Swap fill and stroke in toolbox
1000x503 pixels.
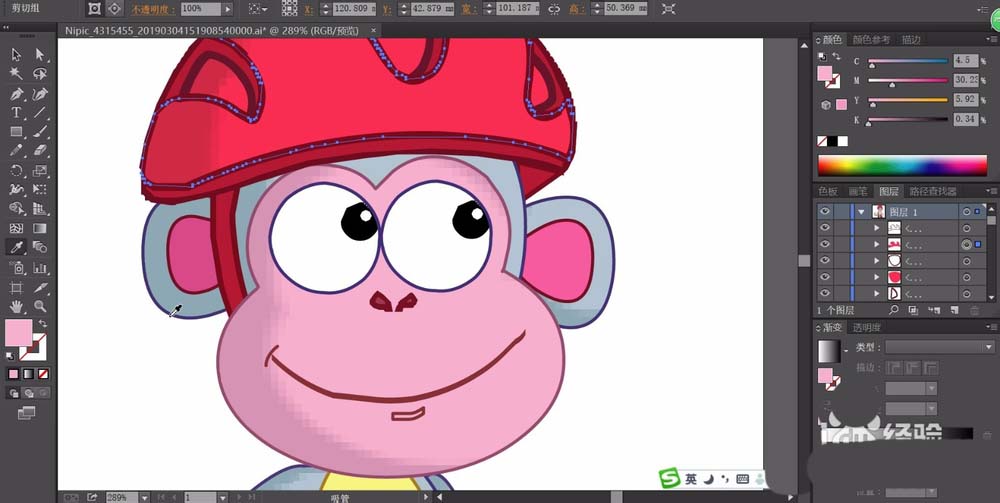[x=43, y=323]
